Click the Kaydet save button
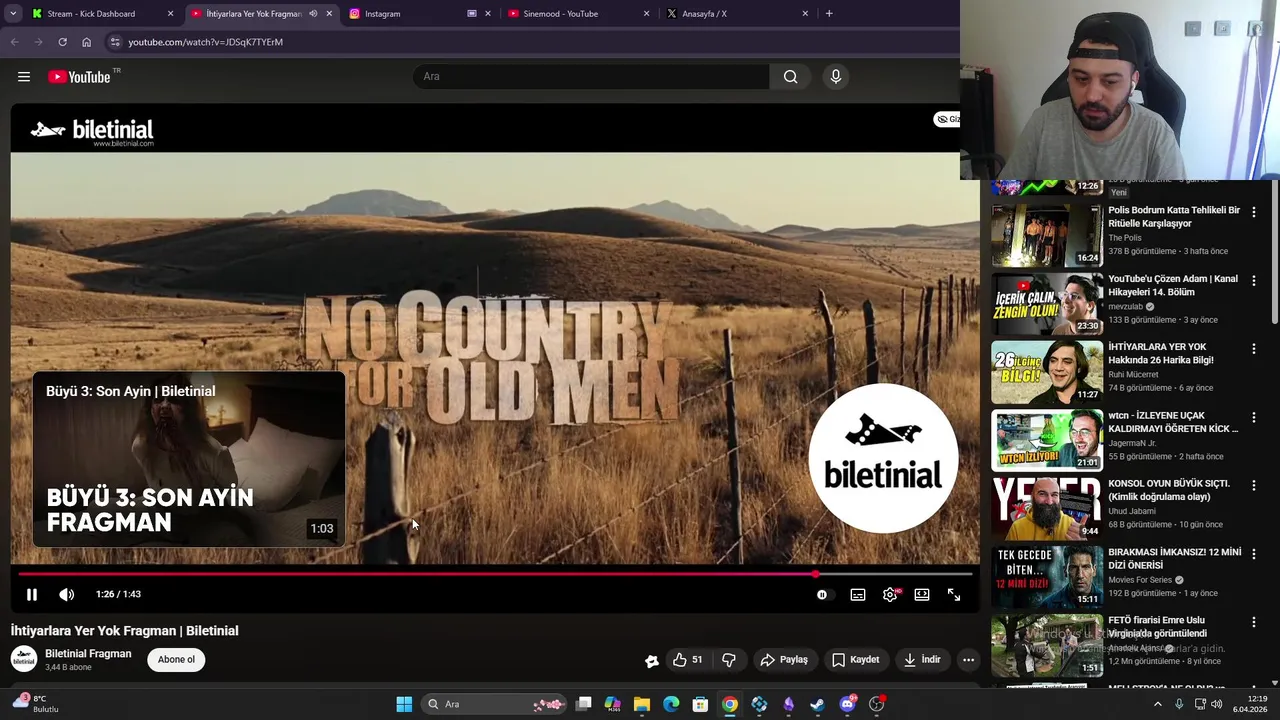The height and width of the screenshot is (720, 1280). (x=856, y=660)
